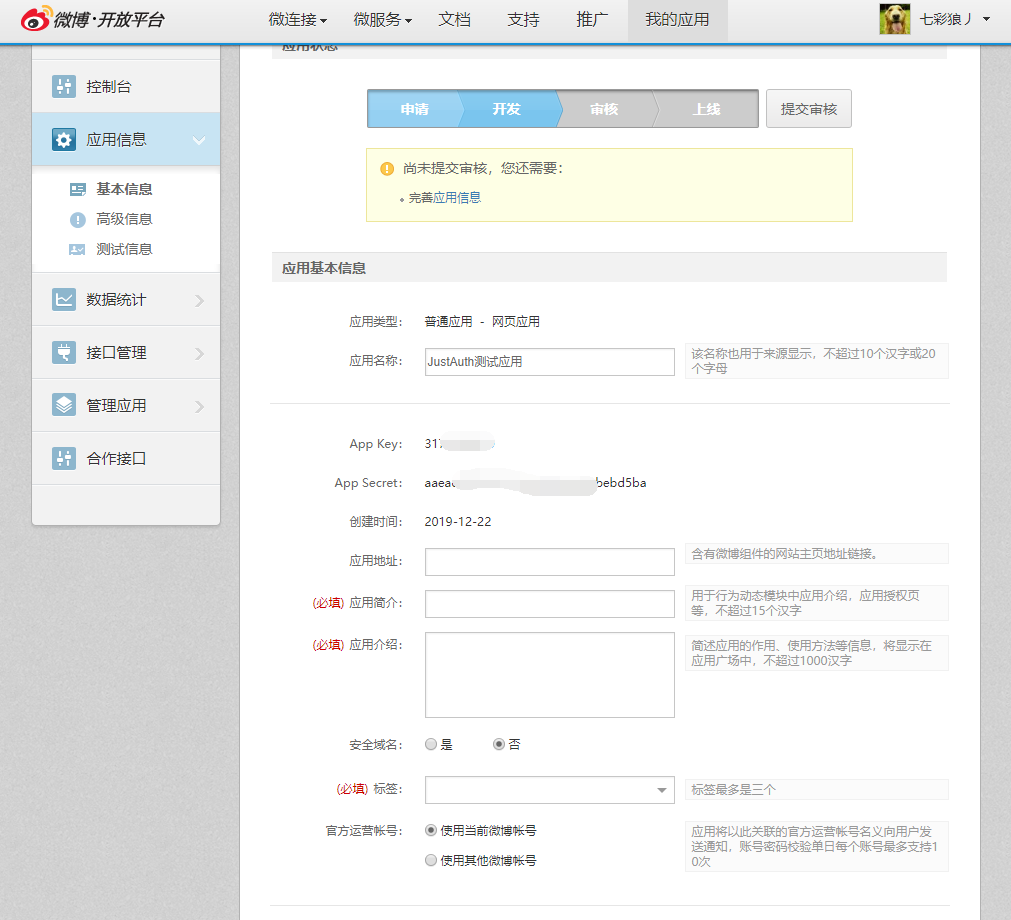Click the golden dog avatar thumbnail
The image size is (1011, 920).
pos(895,19)
